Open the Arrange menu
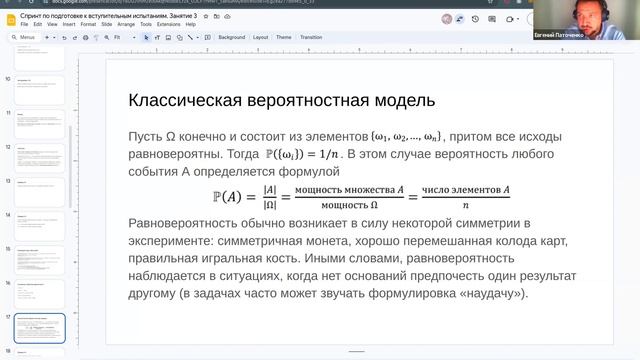This screenshot has width=640, height=360. 126,24
